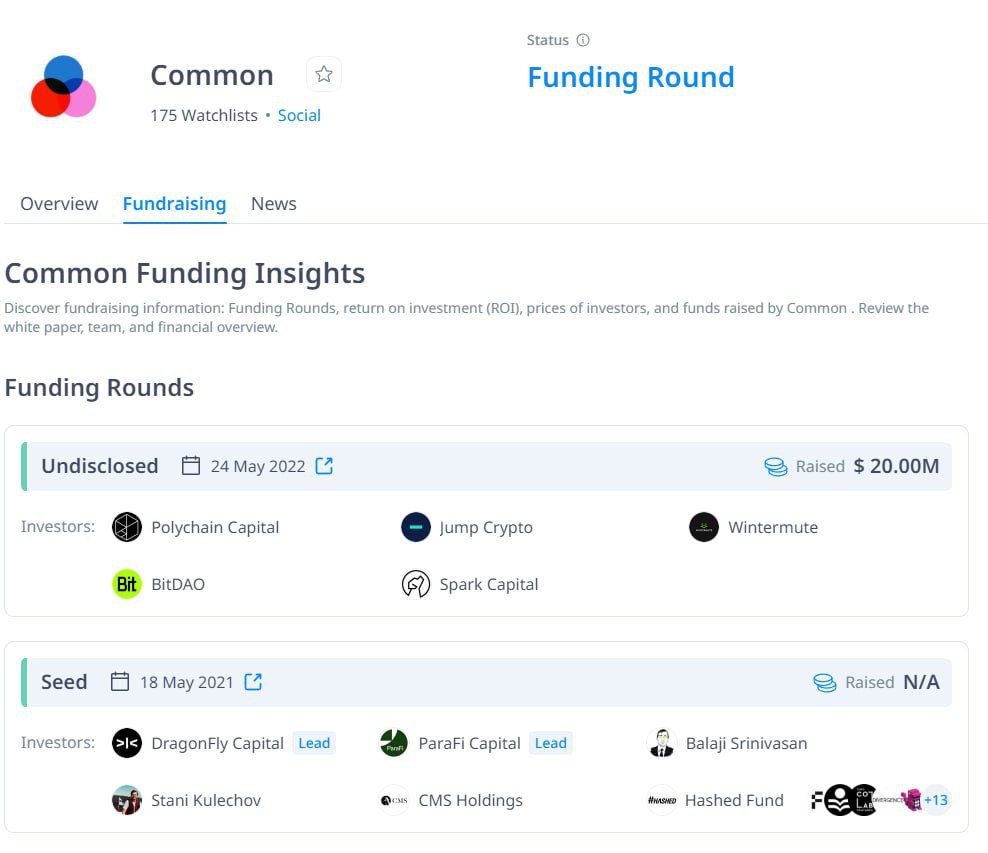Click the DragonFly Capital logo
The height and width of the screenshot is (853, 988).
[127, 743]
